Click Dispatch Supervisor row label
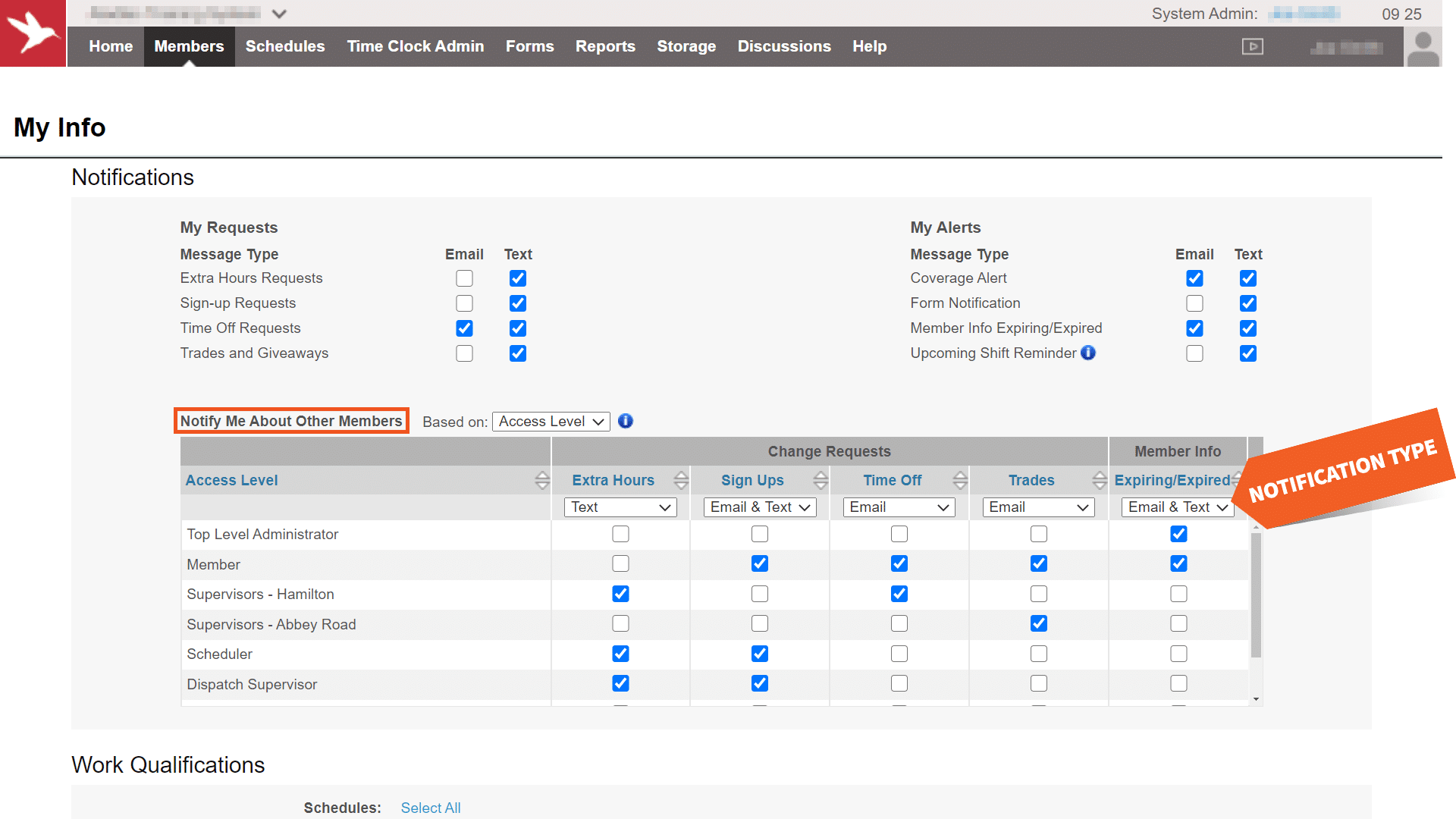Screen dimensions: 1456x819 252,684
